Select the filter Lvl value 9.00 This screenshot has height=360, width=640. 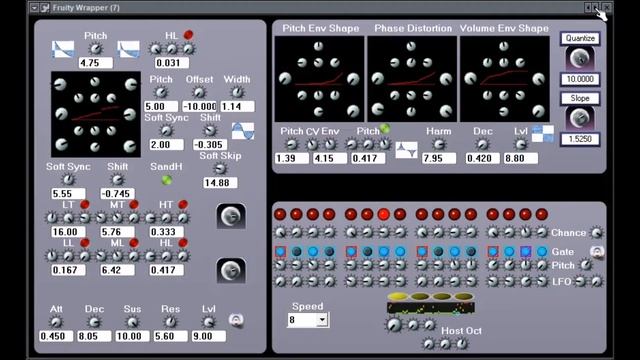tap(209, 336)
